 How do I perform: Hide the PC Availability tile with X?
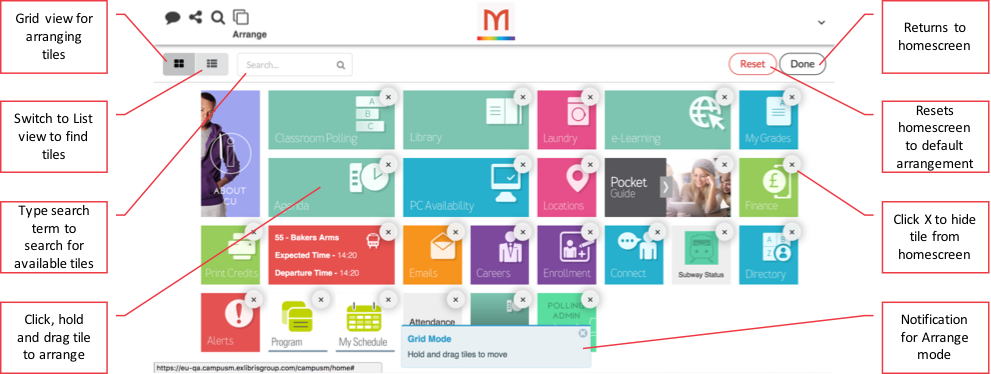(522, 164)
